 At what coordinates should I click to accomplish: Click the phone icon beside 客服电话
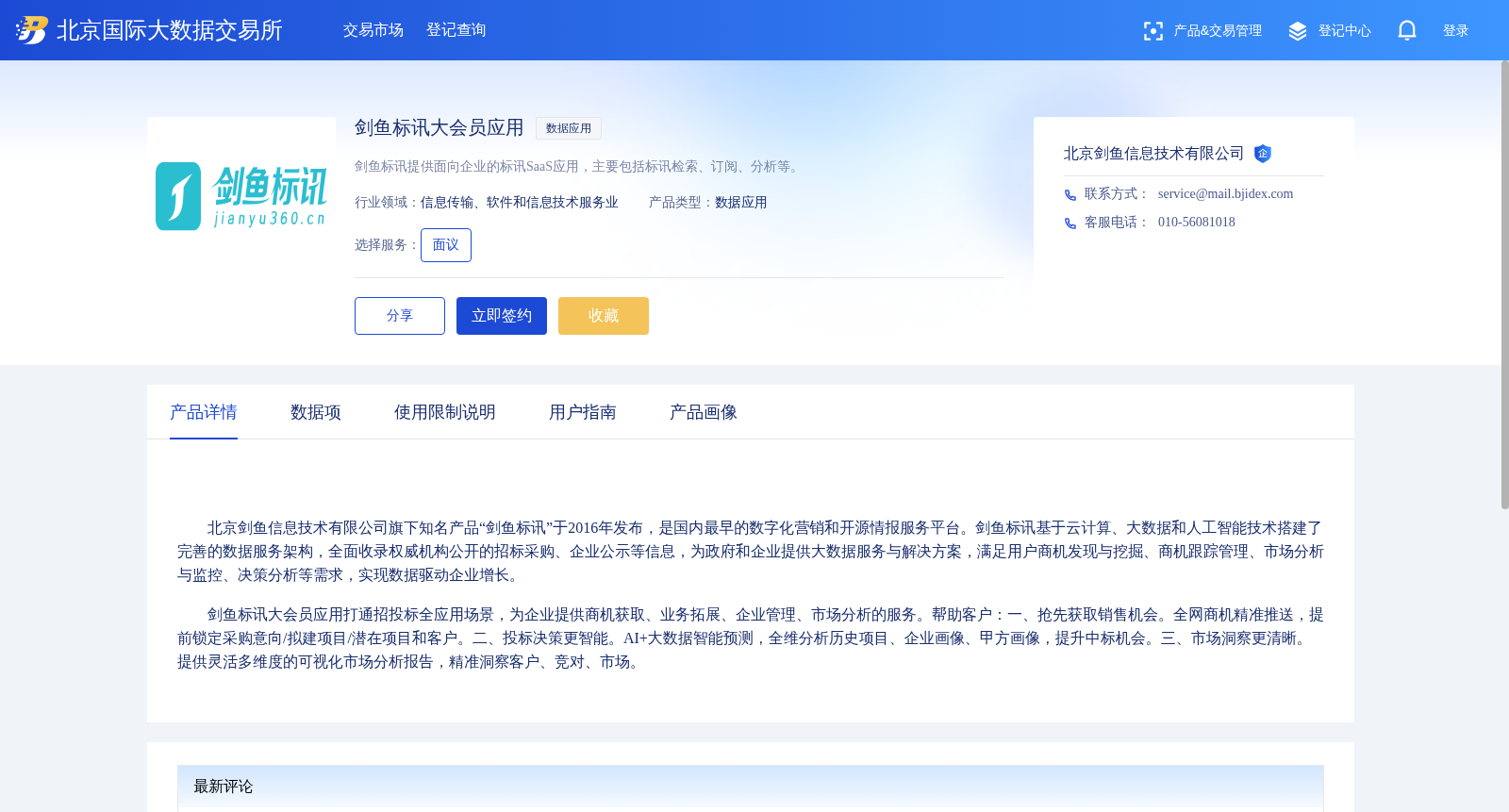click(1070, 224)
